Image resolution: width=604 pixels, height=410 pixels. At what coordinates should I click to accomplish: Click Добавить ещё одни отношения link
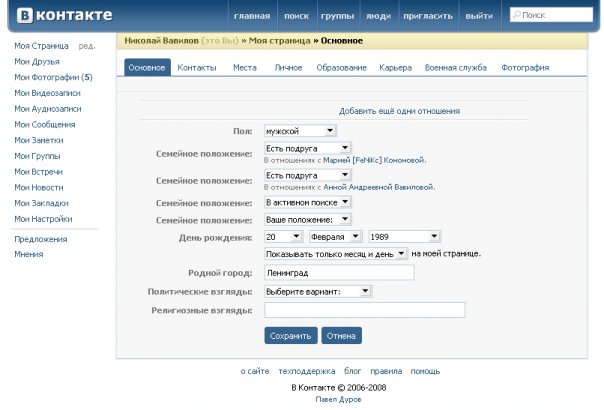399,111
